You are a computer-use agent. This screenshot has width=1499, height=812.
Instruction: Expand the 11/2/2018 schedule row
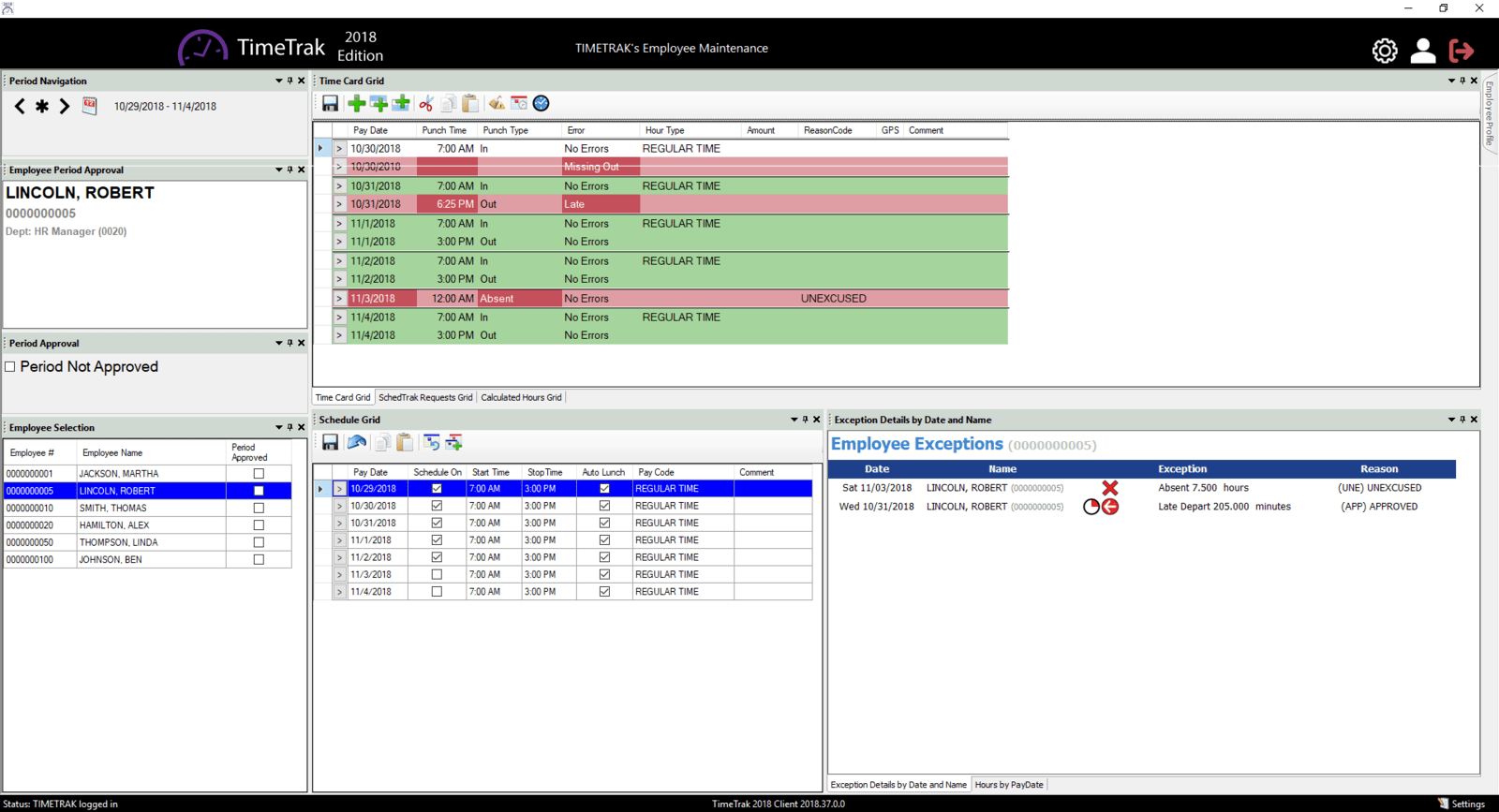click(x=339, y=557)
